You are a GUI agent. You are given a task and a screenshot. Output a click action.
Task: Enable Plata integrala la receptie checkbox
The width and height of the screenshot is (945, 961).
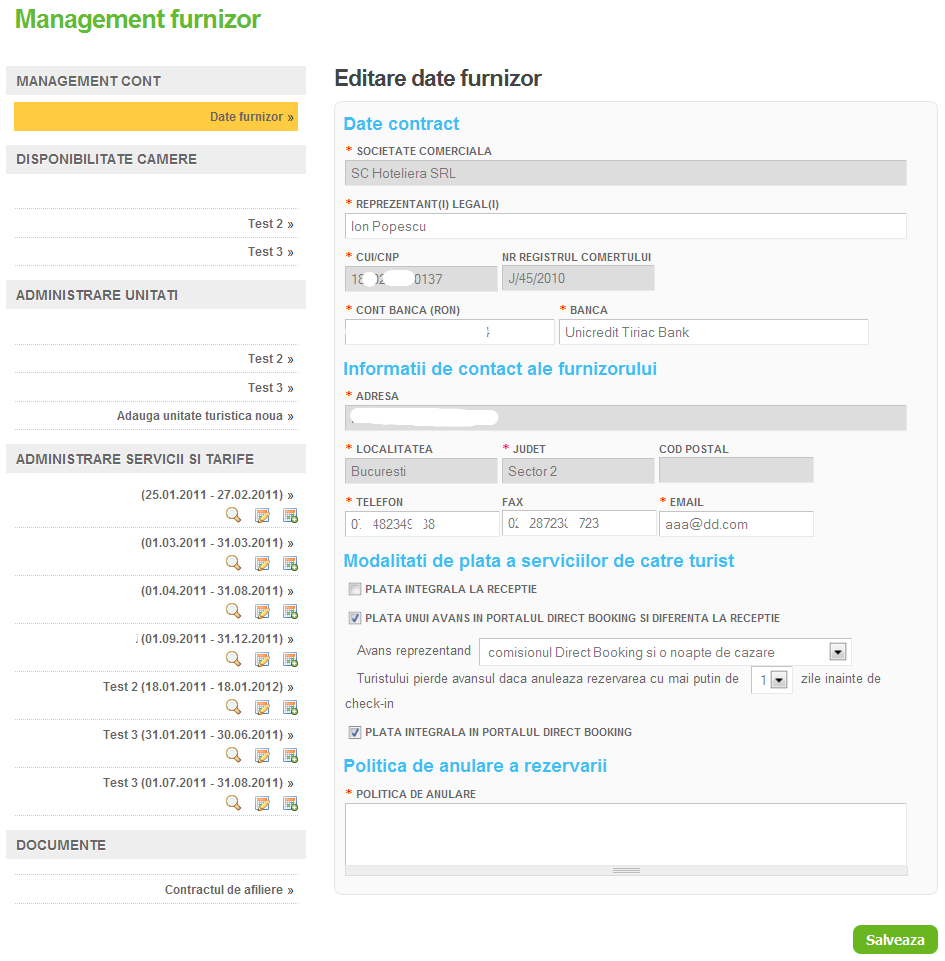[x=355, y=589]
